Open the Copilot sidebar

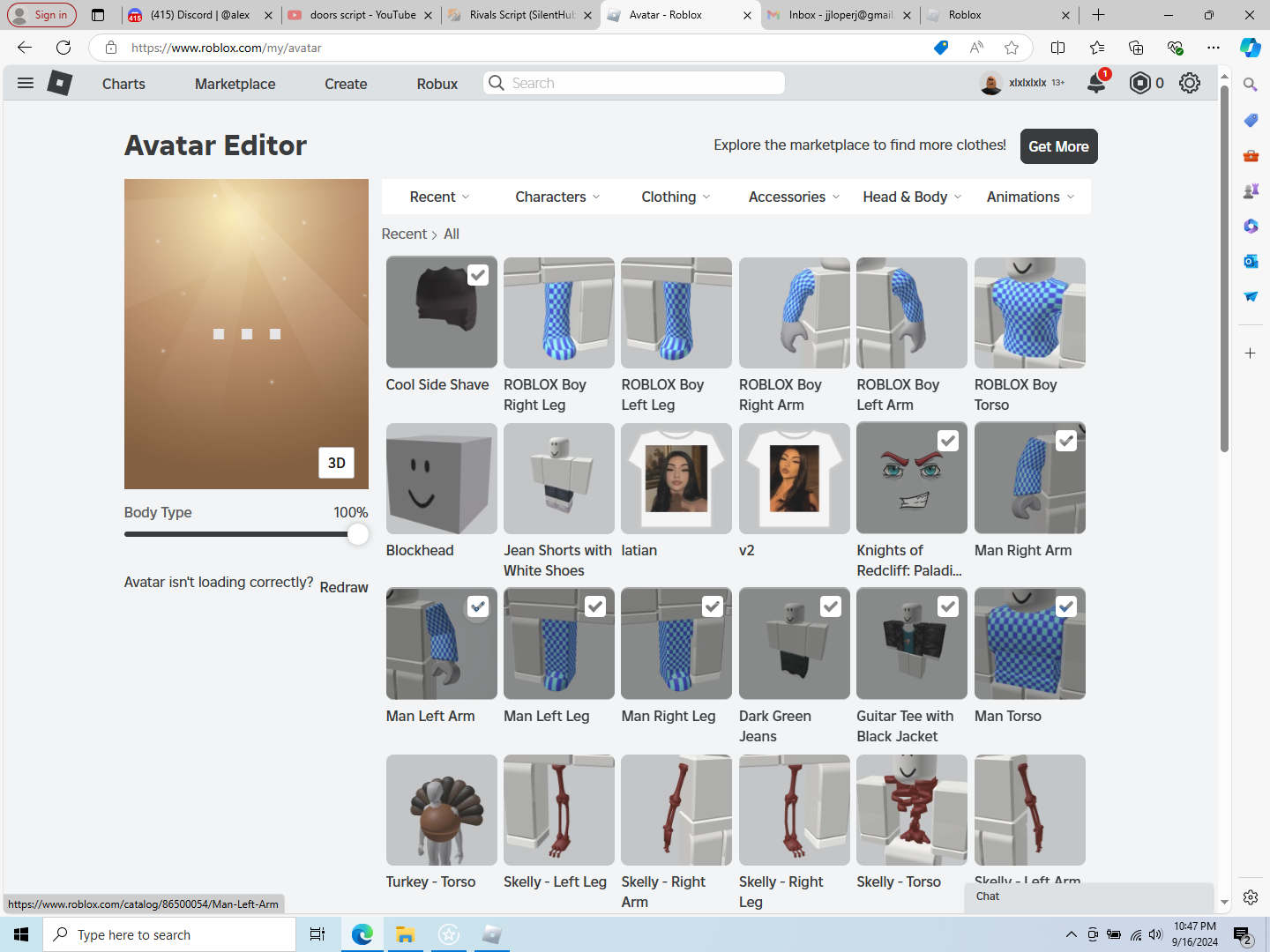coord(1250,48)
